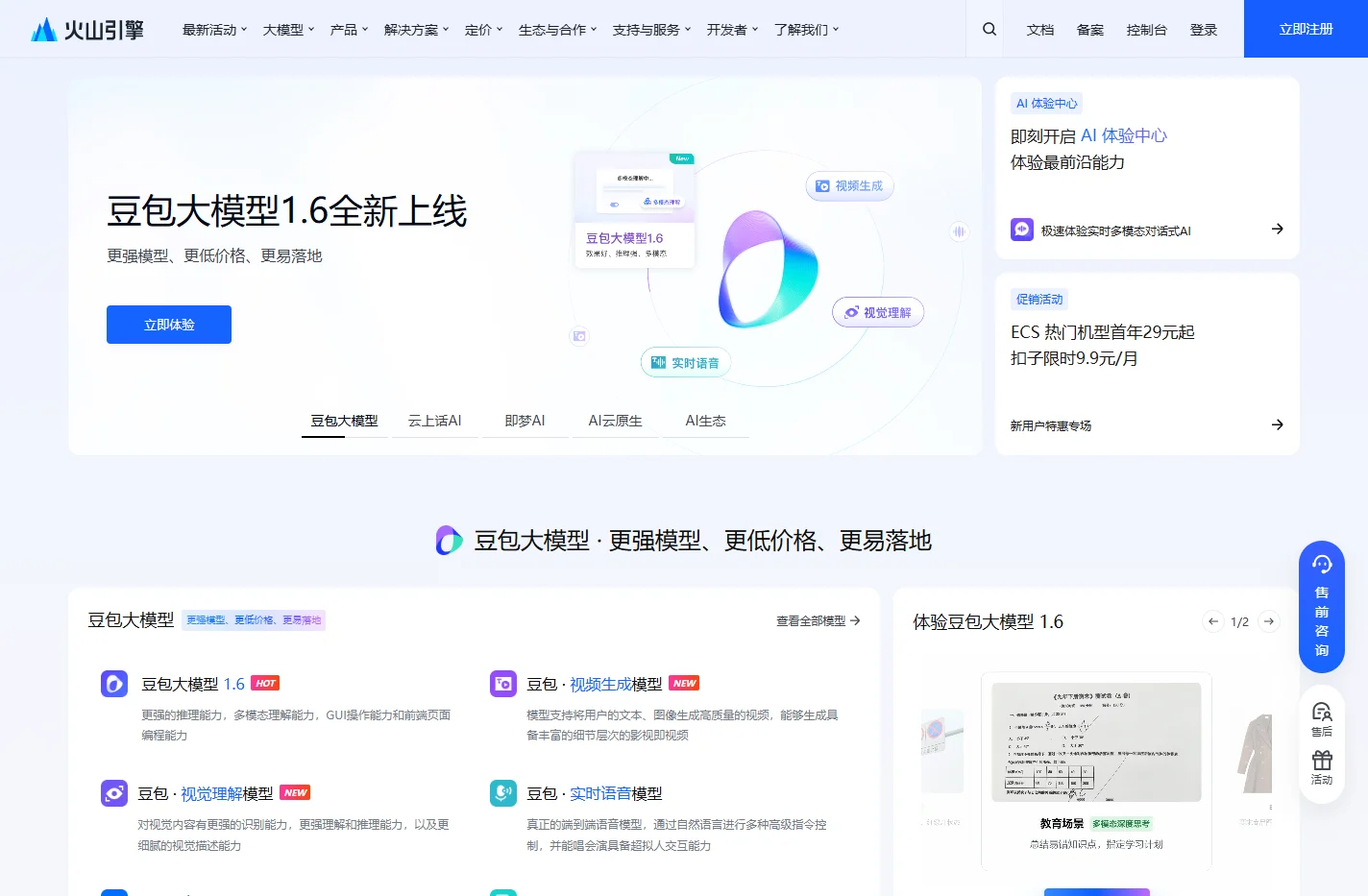Click the 新用户特惠专场 text
The height and width of the screenshot is (896, 1368).
(x=1051, y=425)
